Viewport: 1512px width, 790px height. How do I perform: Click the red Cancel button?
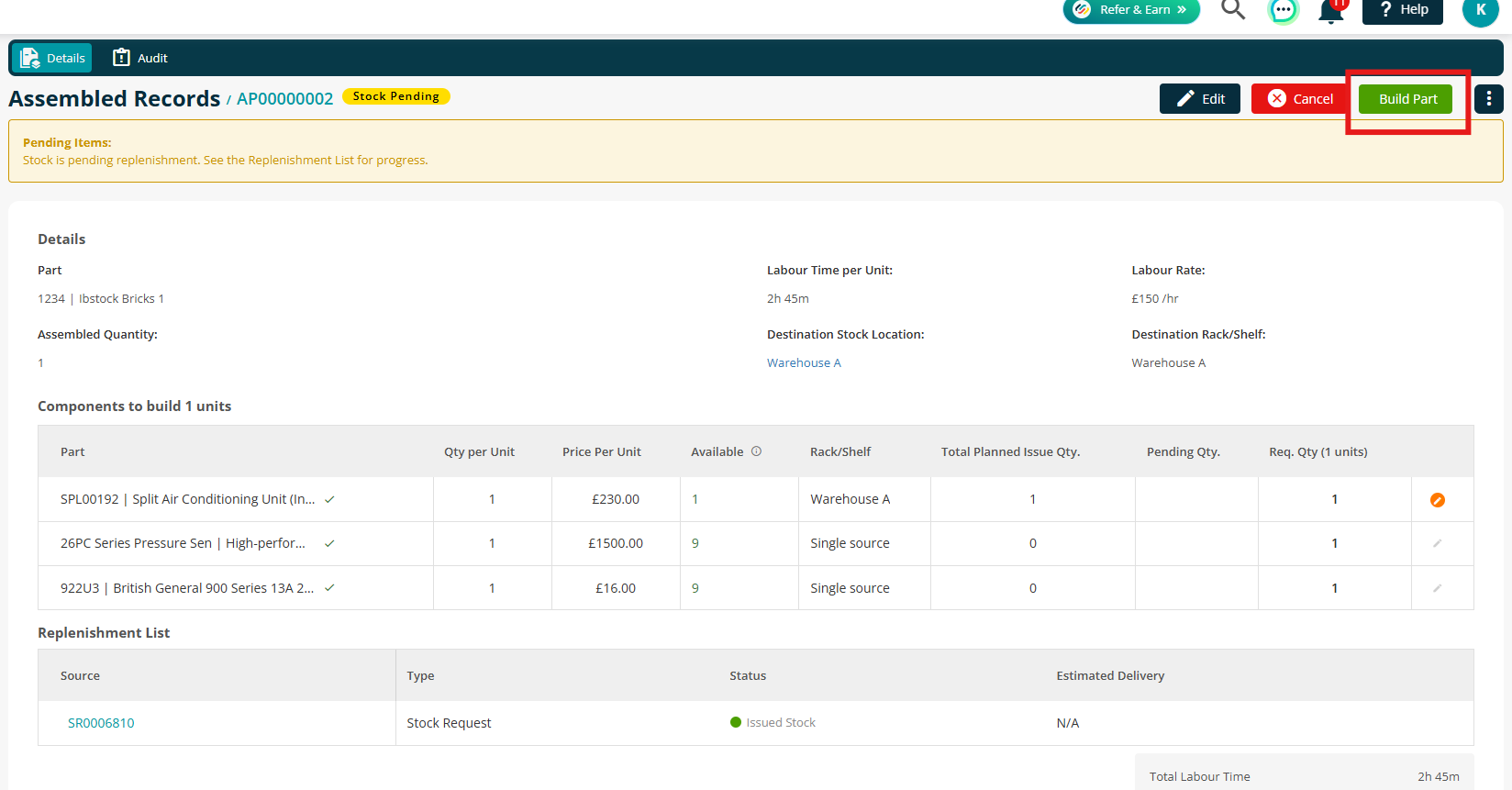point(1300,99)
